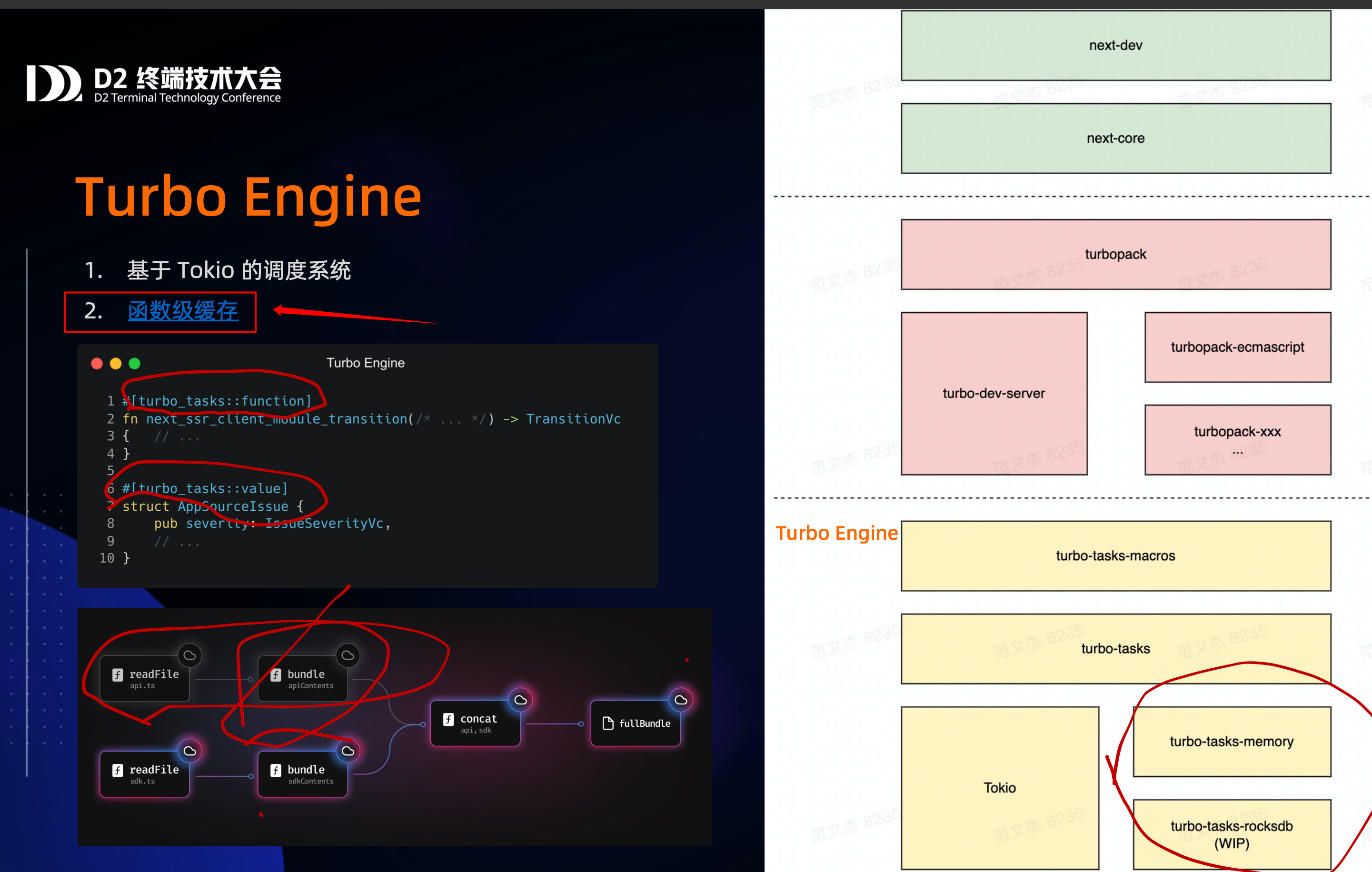Click the cloud icon above concat node
Viewport: 1372px width, 872px height.
[520, 700]
